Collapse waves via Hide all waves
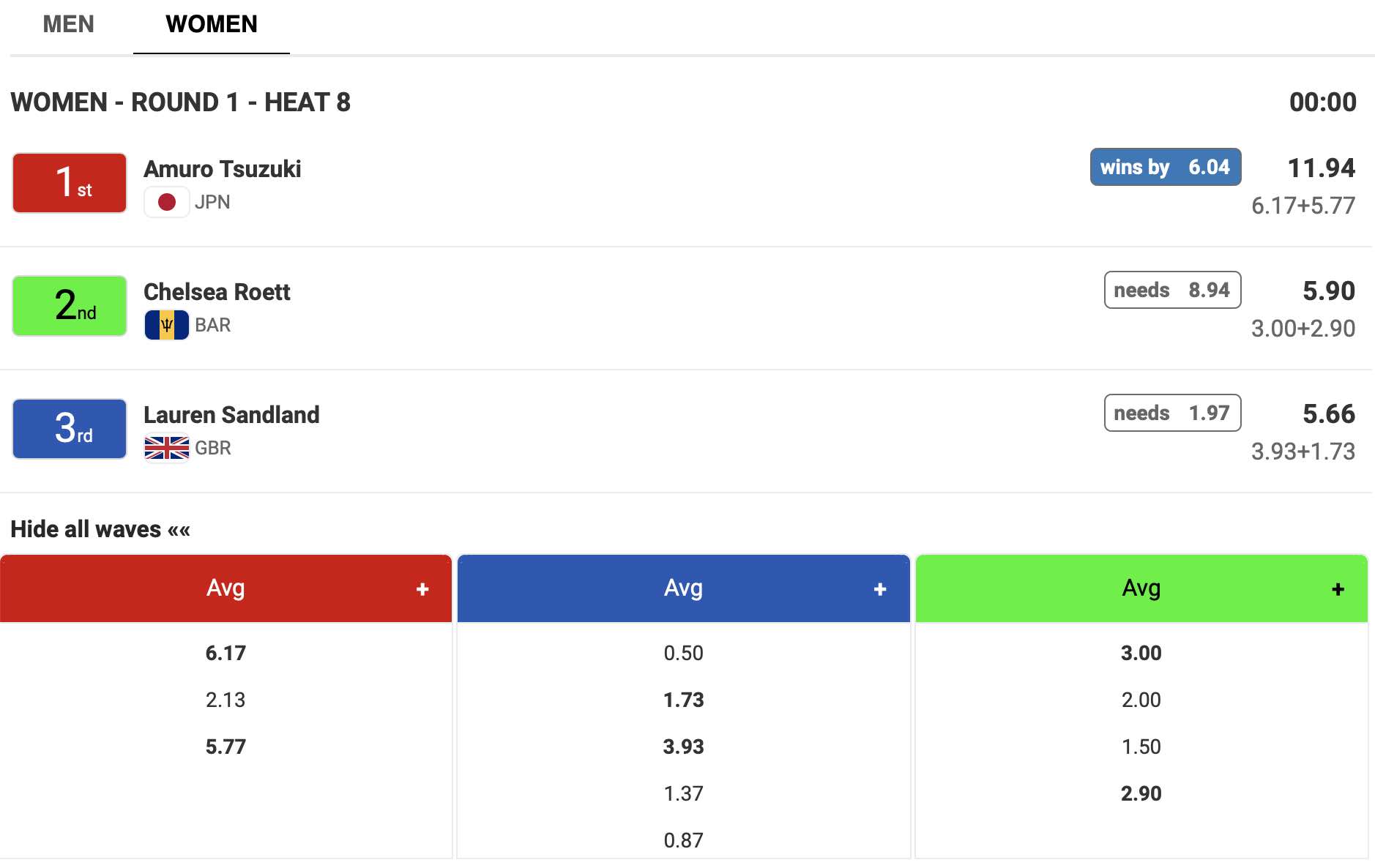This screenshot has height=868, width=1375. click(100, 529)
